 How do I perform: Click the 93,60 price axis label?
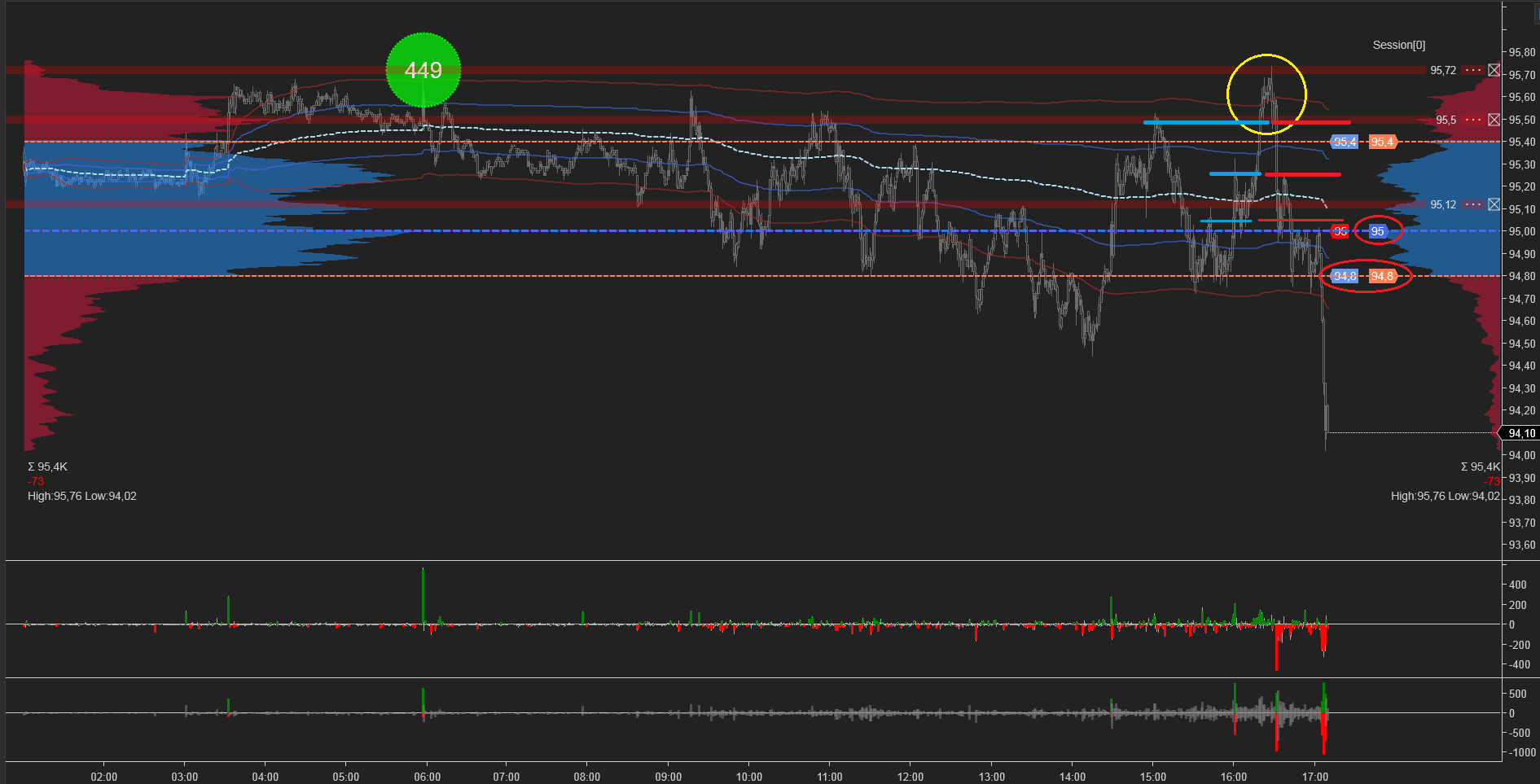tap(1521, 545)
